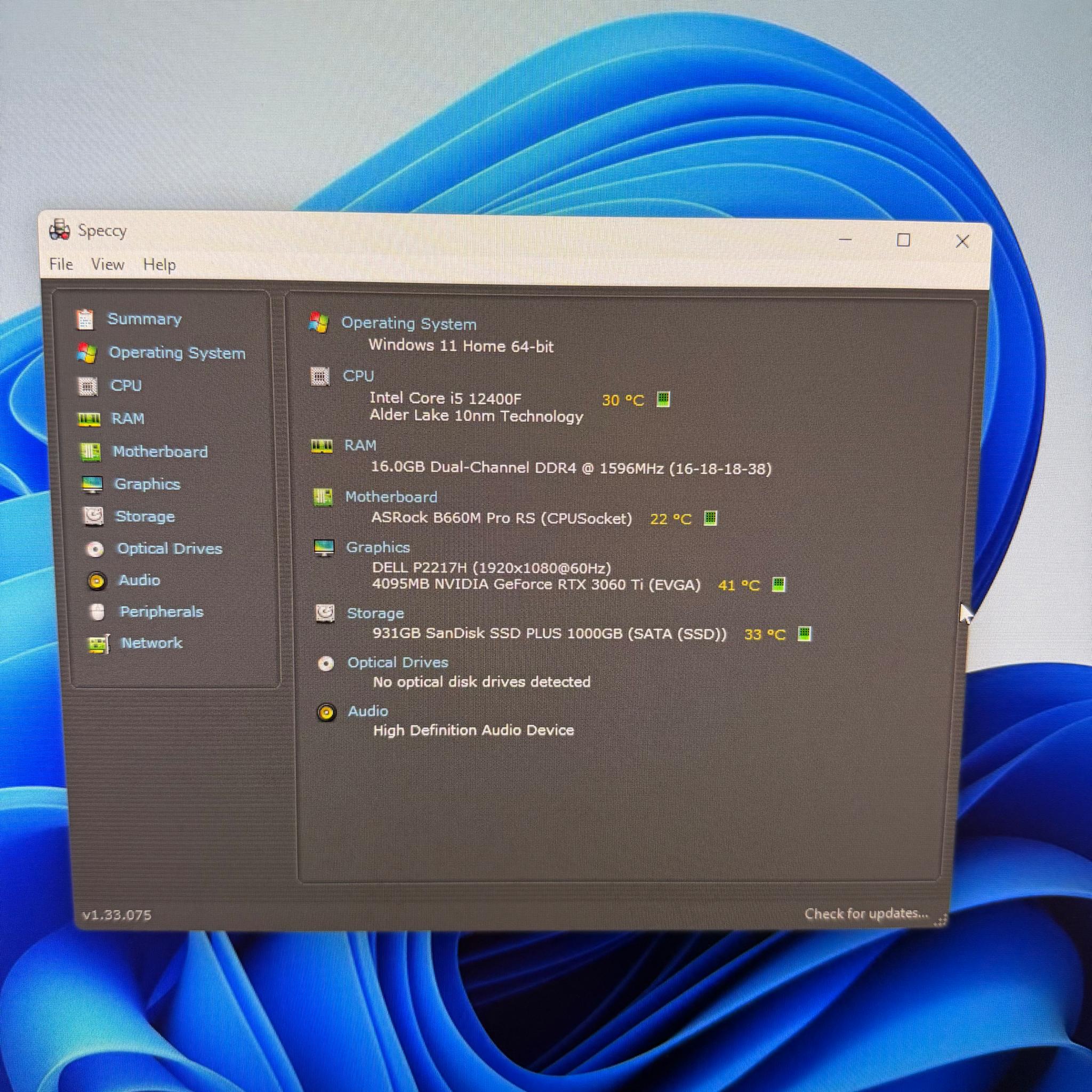The width and height of the screenshot is (1092, 1092).
Task: Click the Windows flag icon in summary pane
Action: 319,323
